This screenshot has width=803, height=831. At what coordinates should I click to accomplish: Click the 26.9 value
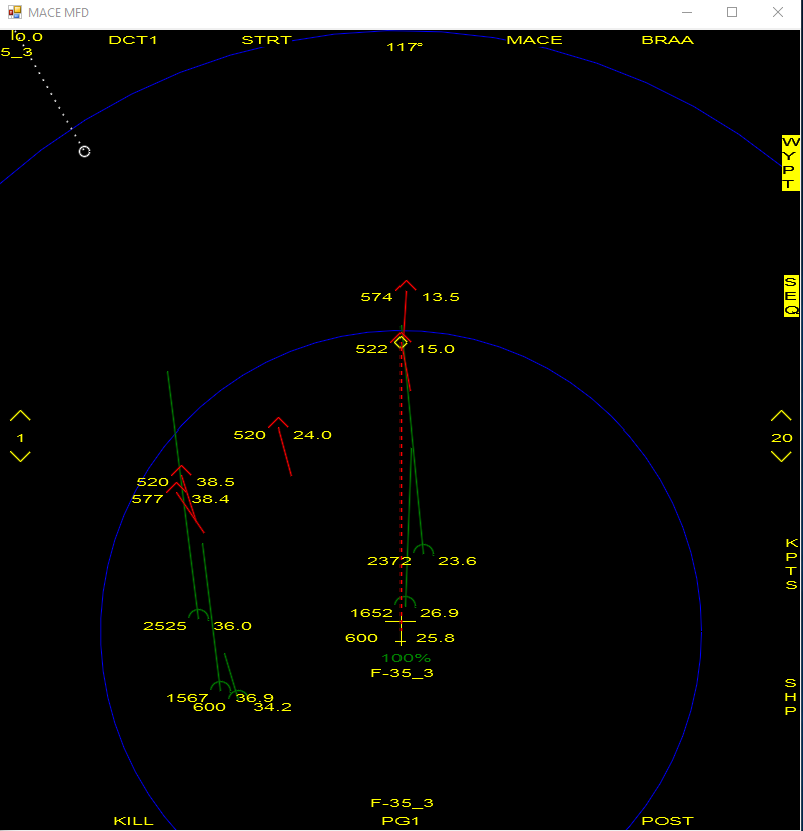pyautogui.click(x=439, y=613)
